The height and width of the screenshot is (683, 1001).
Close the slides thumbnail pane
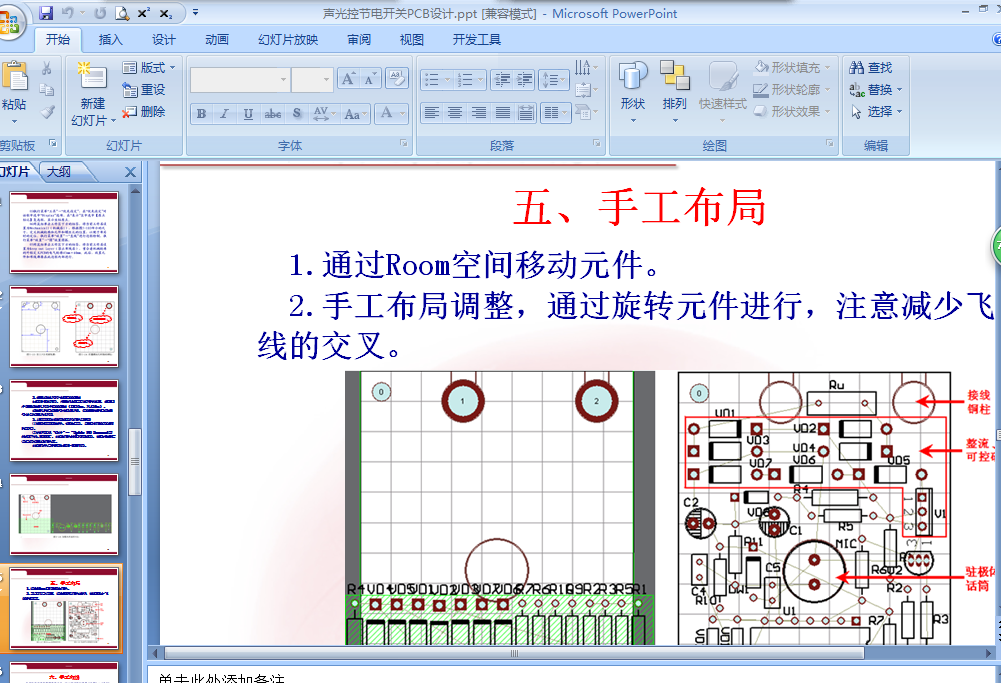(x=130, y=172)
